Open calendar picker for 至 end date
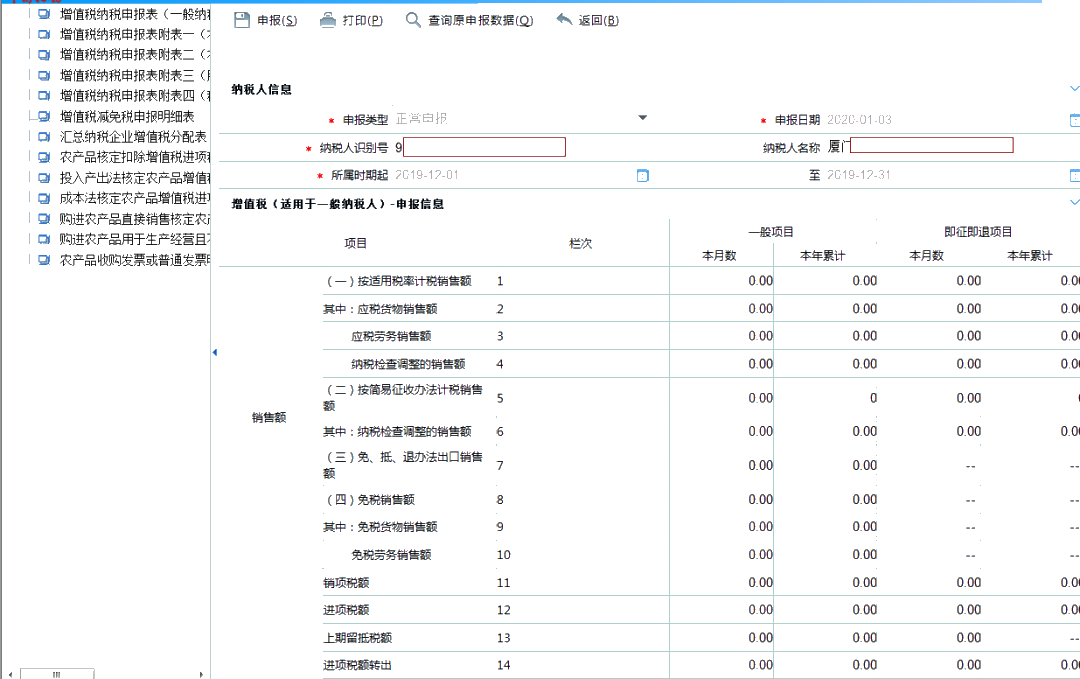The height and width of the screenshot is (679, 1080). coord(1076,175)
